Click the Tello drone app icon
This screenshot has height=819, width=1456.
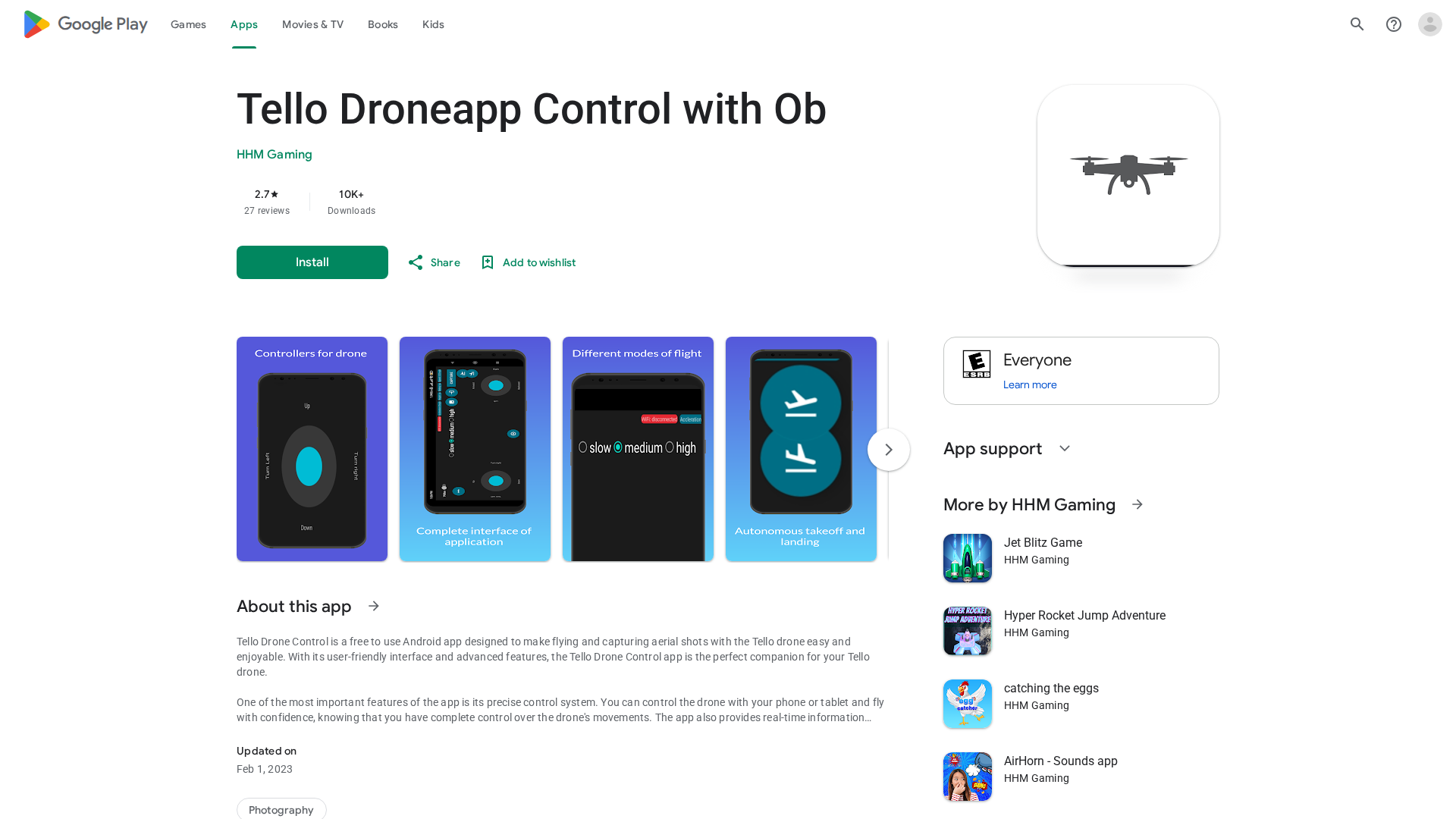(x=1128, y=175)
